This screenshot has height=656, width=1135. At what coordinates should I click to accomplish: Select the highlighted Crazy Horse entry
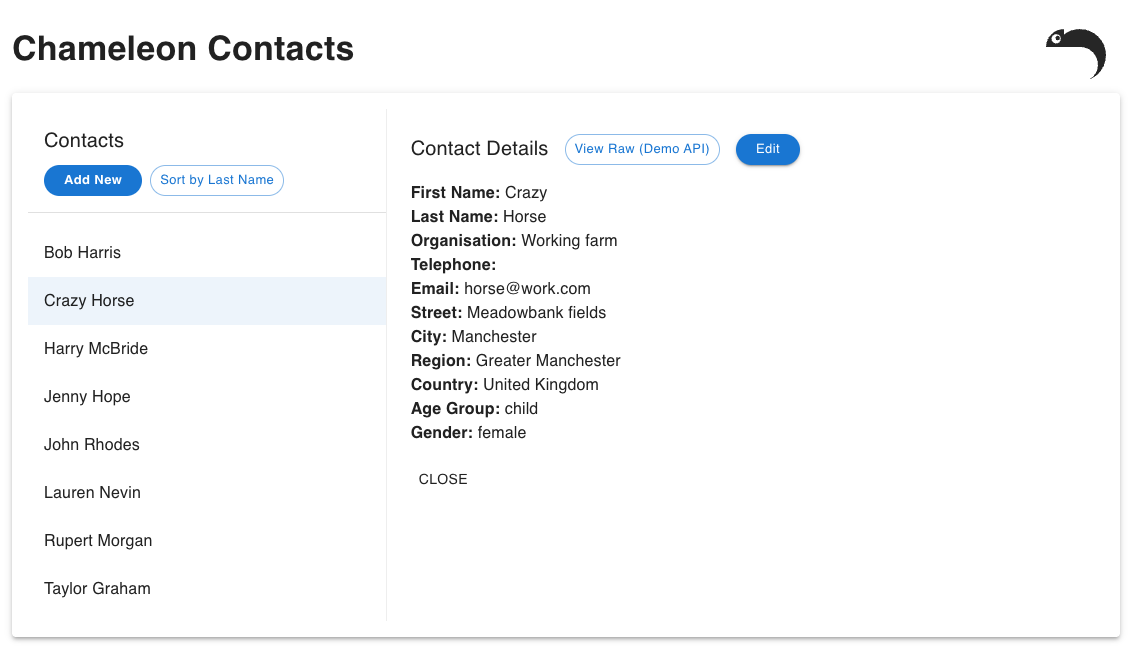coord(89,301)
